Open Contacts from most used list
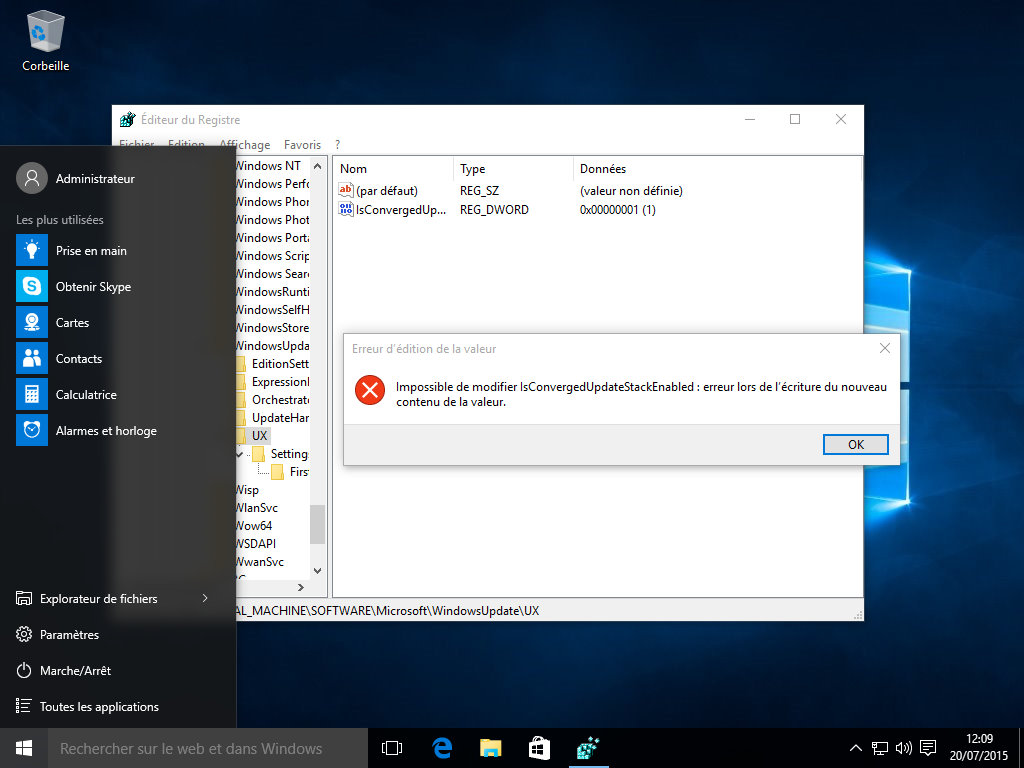The image size is (1024, 768). 78,359
